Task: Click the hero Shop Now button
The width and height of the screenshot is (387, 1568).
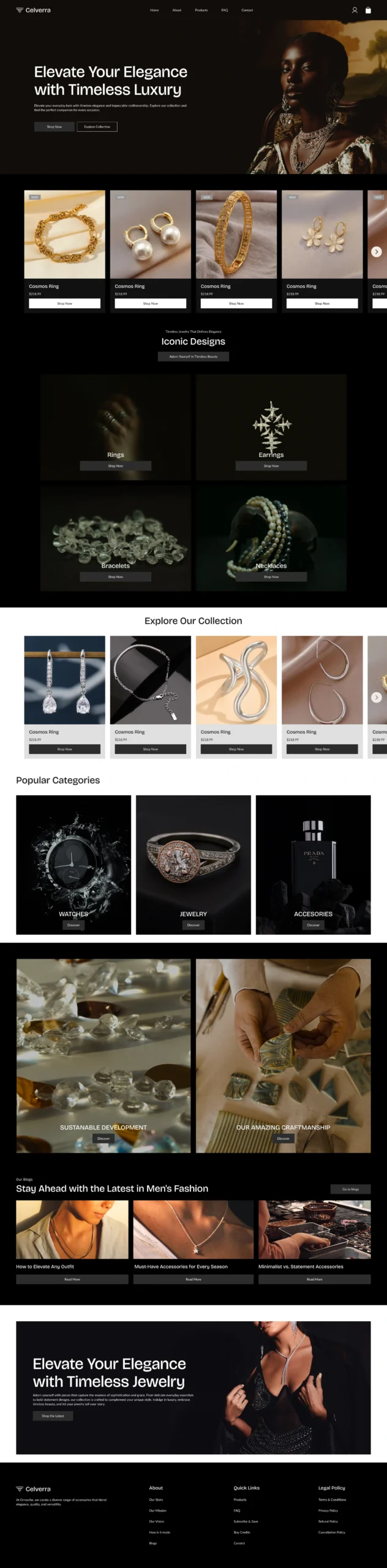Action: point(54,127)
